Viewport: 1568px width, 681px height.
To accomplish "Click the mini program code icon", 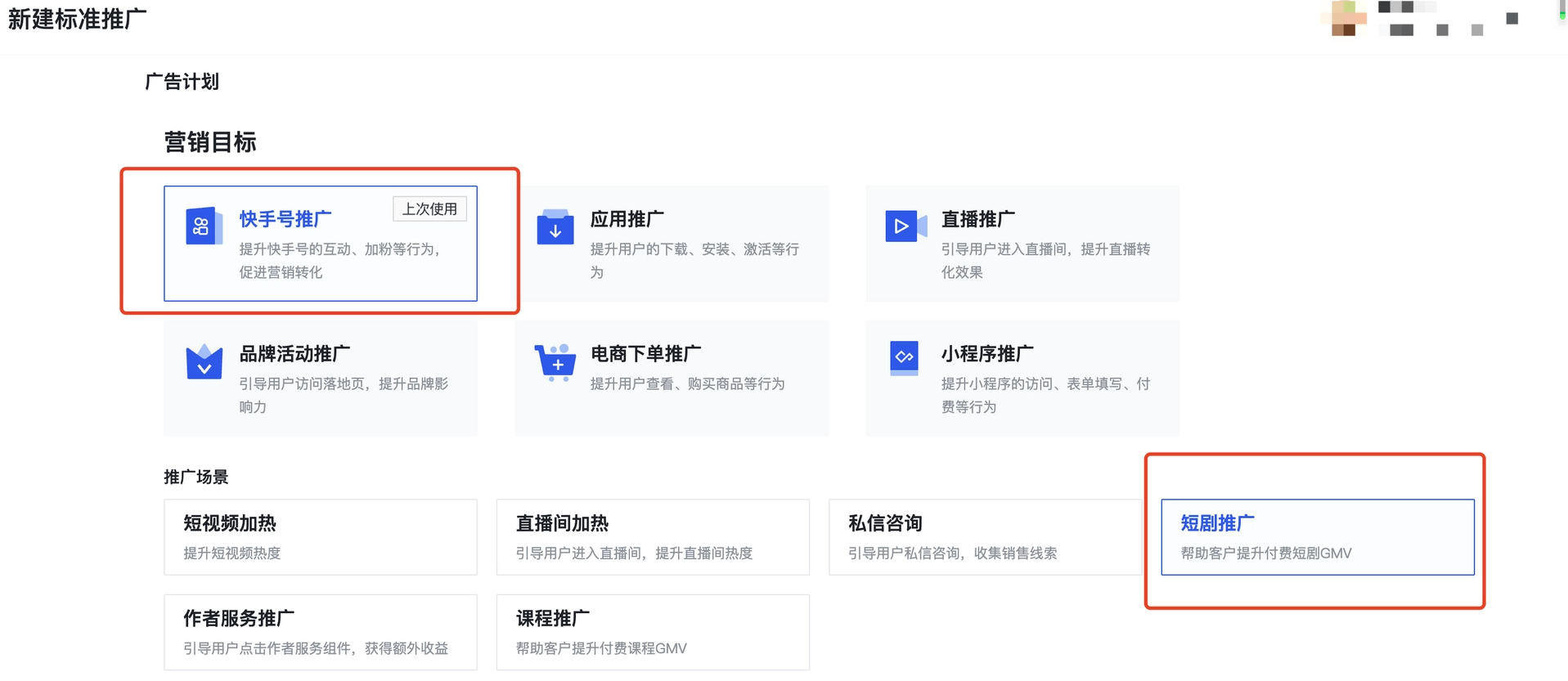I will coord(904,358).
